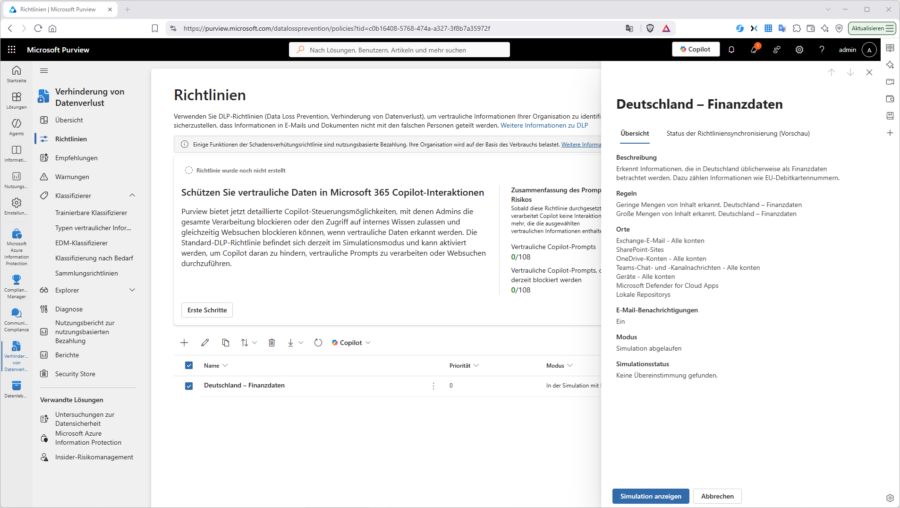Image resolution: width=900 pixels, height=508 pixels.
Task: Switch to Status der Richtliniensynchronisierung tab
Action: point(738,133)
